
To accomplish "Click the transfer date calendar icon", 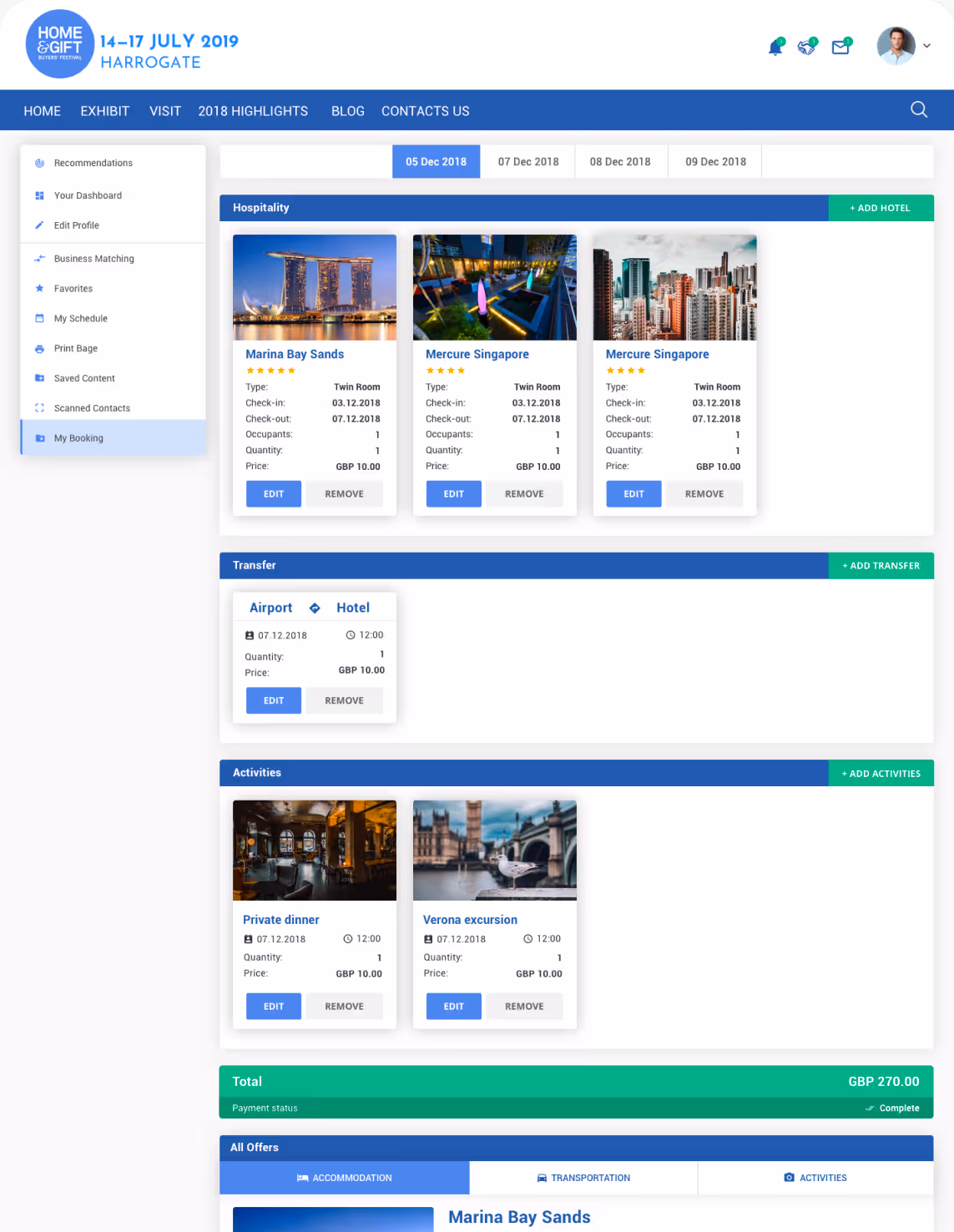I will [x=250, y=635].
